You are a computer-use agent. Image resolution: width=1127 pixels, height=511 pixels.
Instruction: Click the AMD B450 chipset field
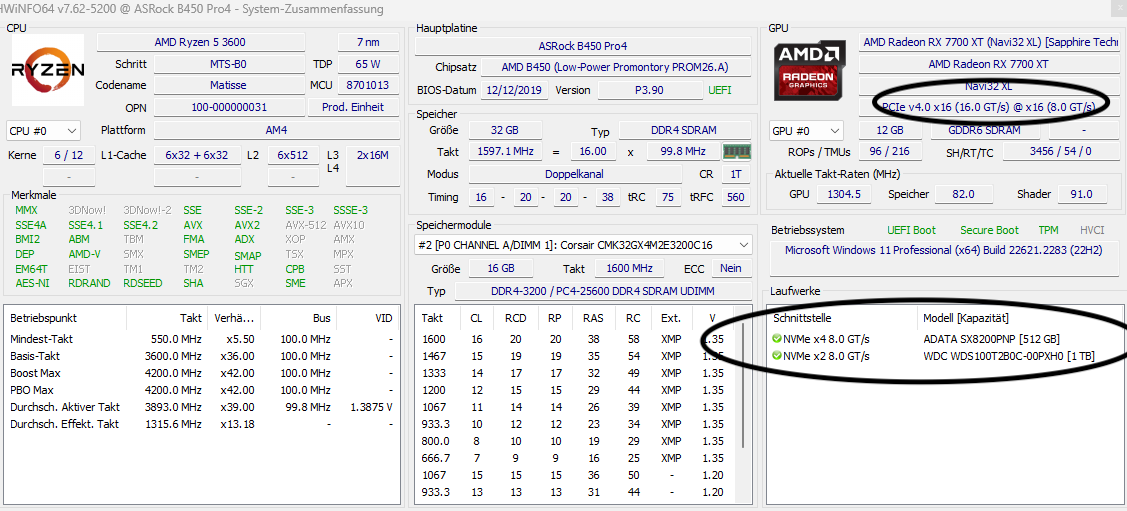[x=616, y=68]
